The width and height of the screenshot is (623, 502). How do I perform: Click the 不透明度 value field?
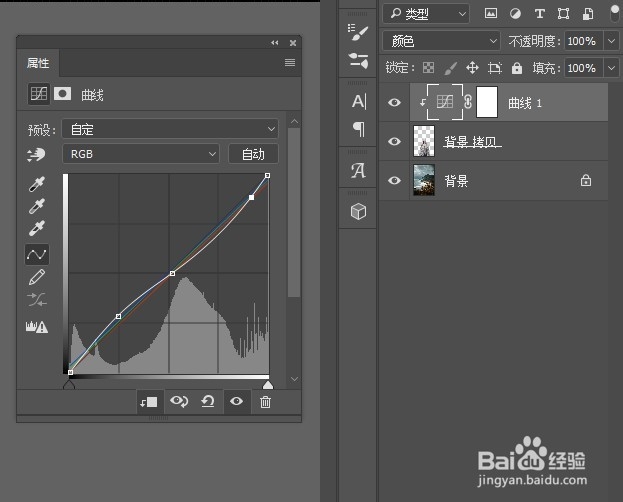[x=584, y=41]
